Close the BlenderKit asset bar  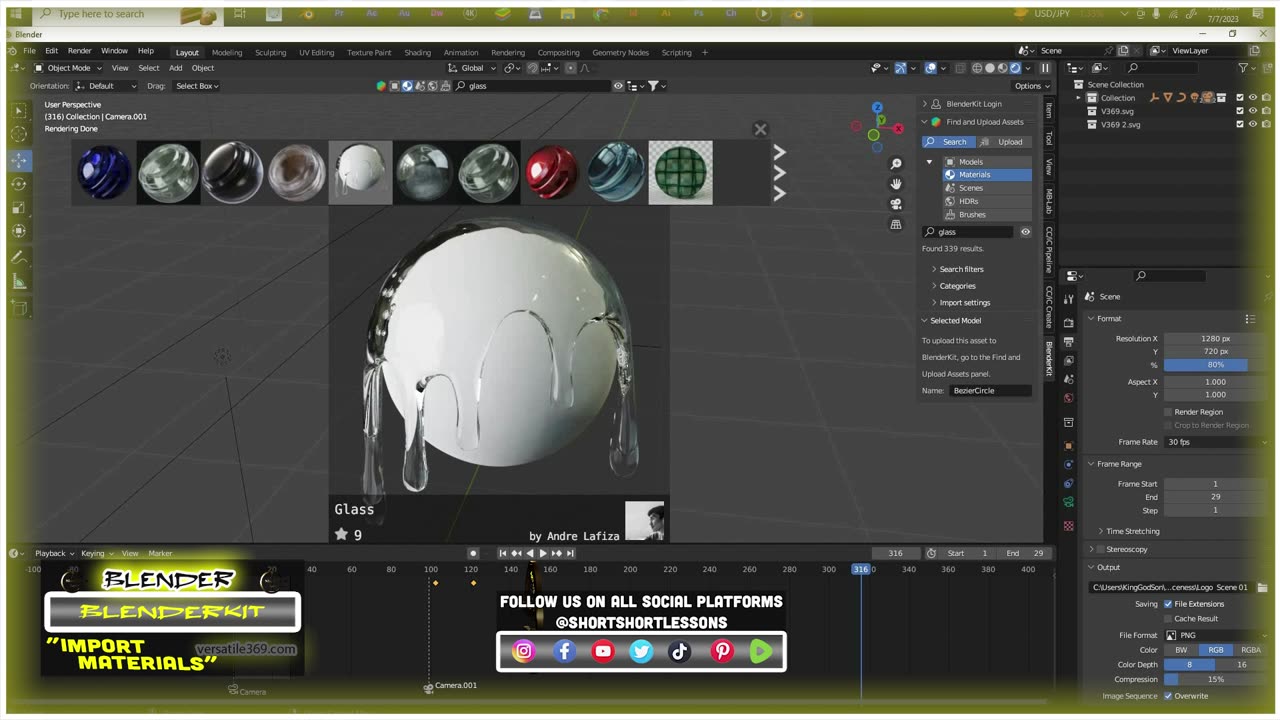[x=760, y=129]
